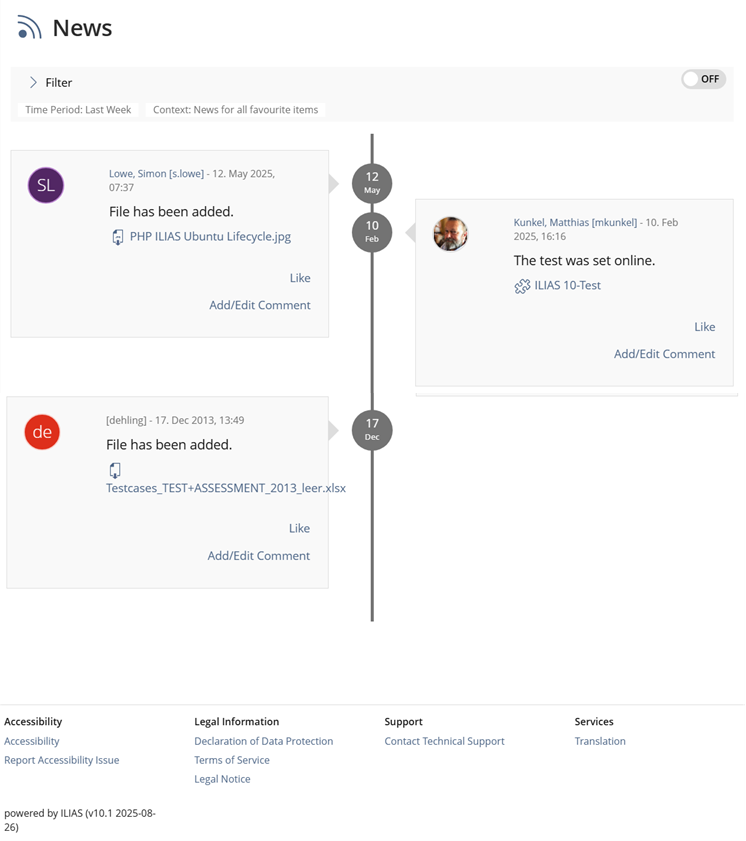Click the ILIAS 10-Test puzzle icon
746x841 pixels.
pos(522,286)
